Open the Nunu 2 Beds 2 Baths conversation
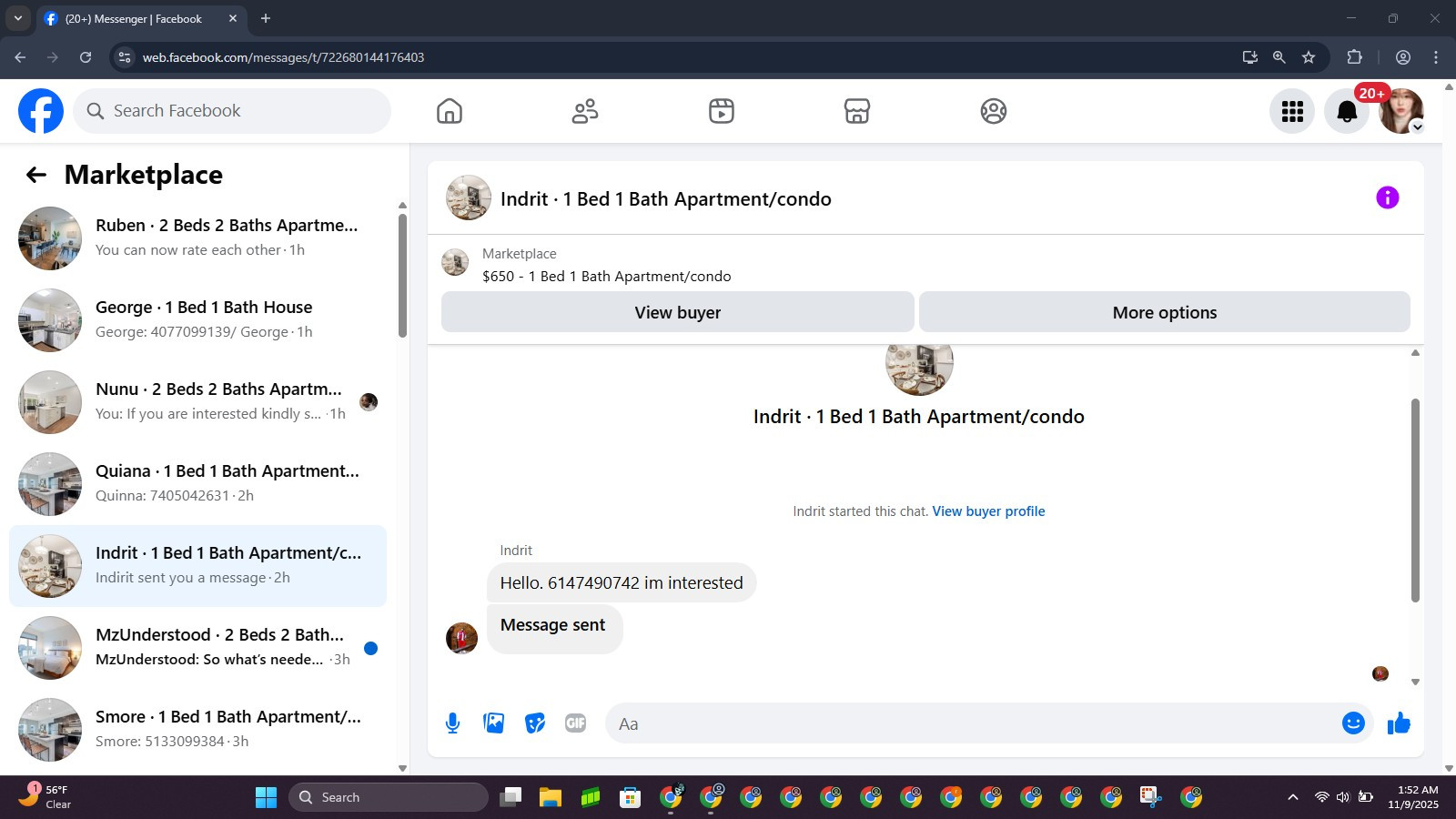The height and width of the screenshot is (819, 1456). click(x=197, y=402)
